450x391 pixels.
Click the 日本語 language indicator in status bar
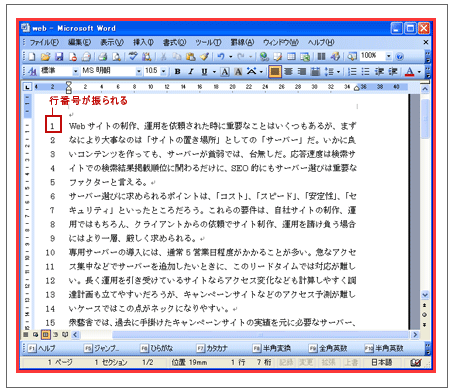click(382, 362)
